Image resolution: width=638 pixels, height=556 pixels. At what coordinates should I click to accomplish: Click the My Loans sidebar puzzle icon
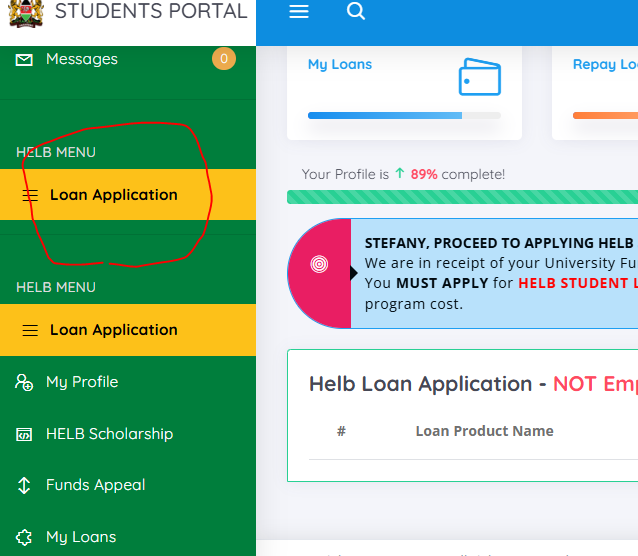25,537
